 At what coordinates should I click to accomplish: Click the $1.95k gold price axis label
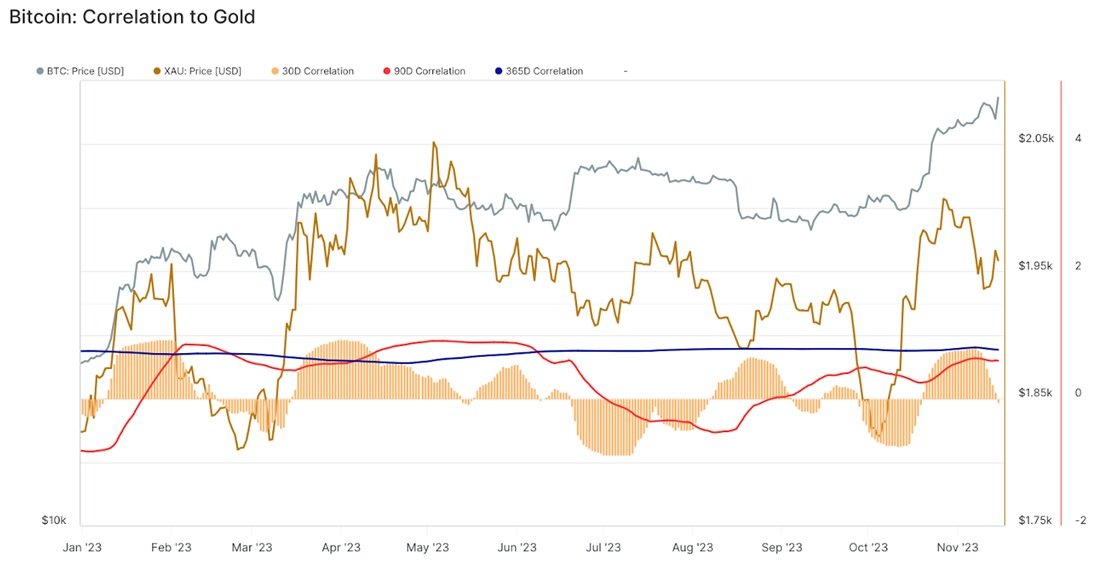coord(1036,266)
